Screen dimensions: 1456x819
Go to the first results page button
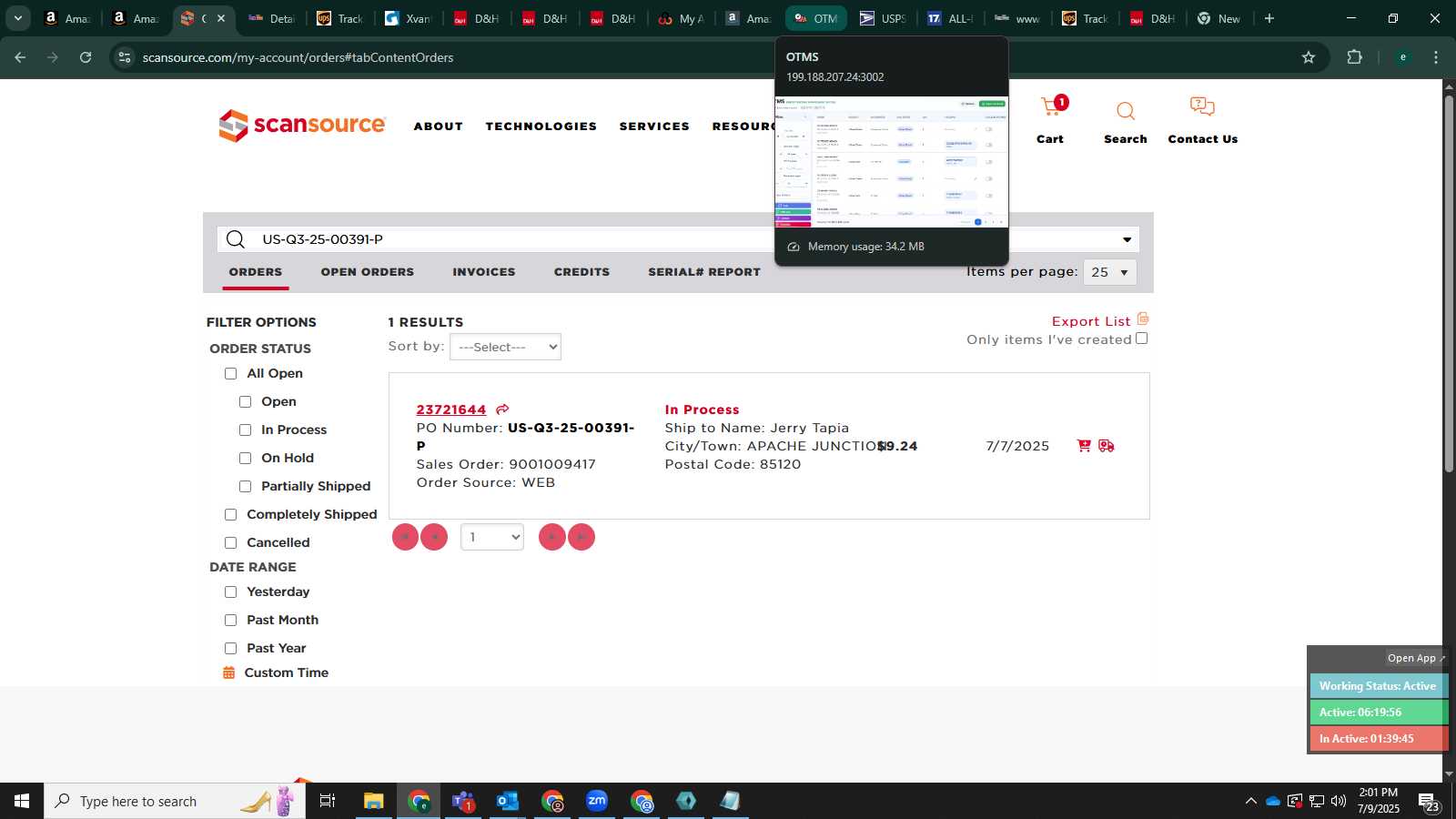click(x=405, y=537)
